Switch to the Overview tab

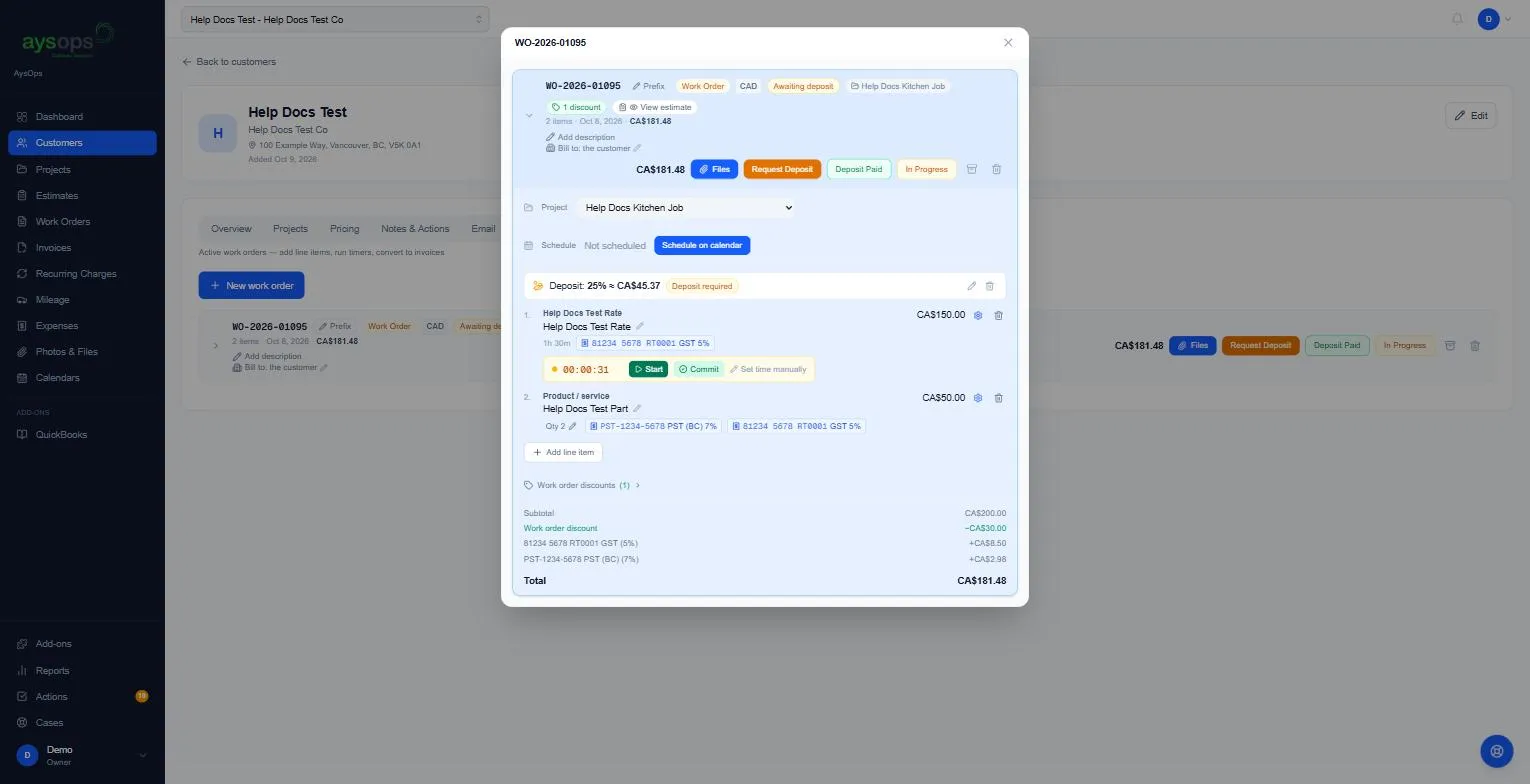point(231,229)
